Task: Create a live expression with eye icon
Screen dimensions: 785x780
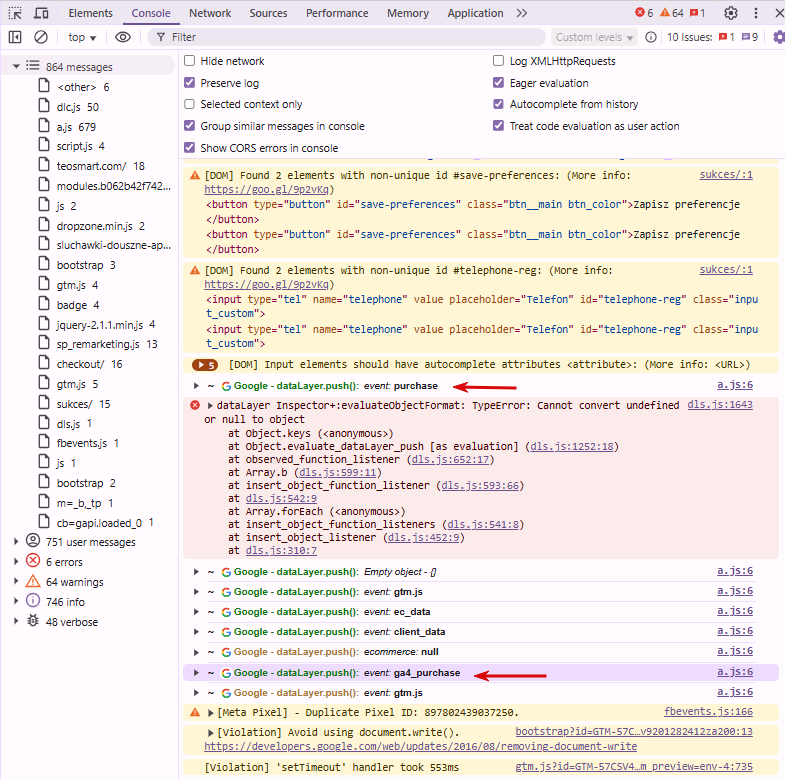Action: pos(123,37)
